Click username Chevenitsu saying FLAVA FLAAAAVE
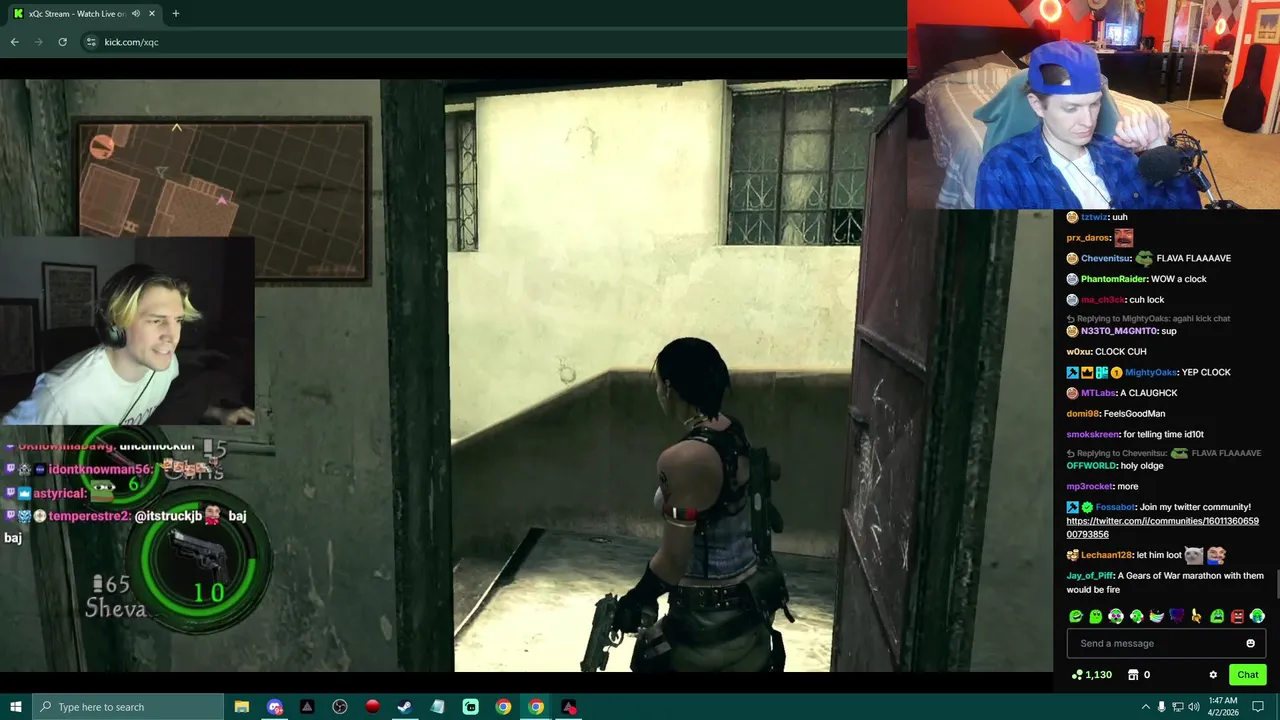This screenshot has width=1280, height=720. (x=1105, y=258)
